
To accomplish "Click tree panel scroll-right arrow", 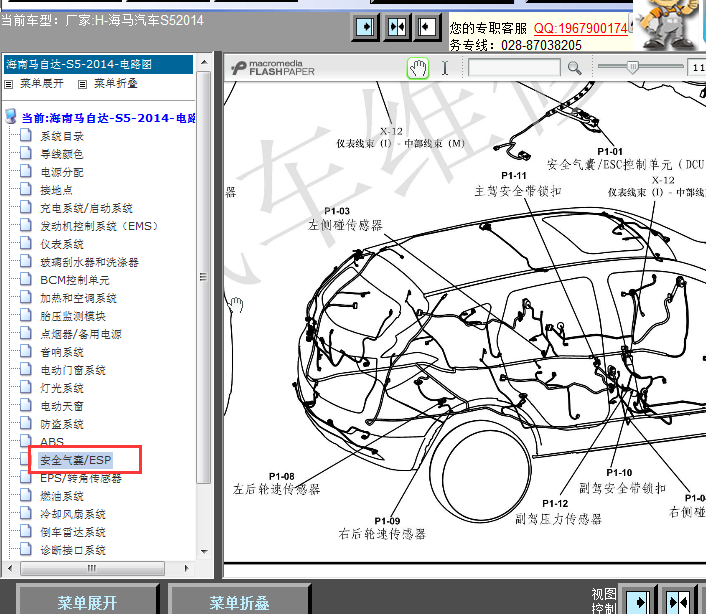I will point(187,568).
